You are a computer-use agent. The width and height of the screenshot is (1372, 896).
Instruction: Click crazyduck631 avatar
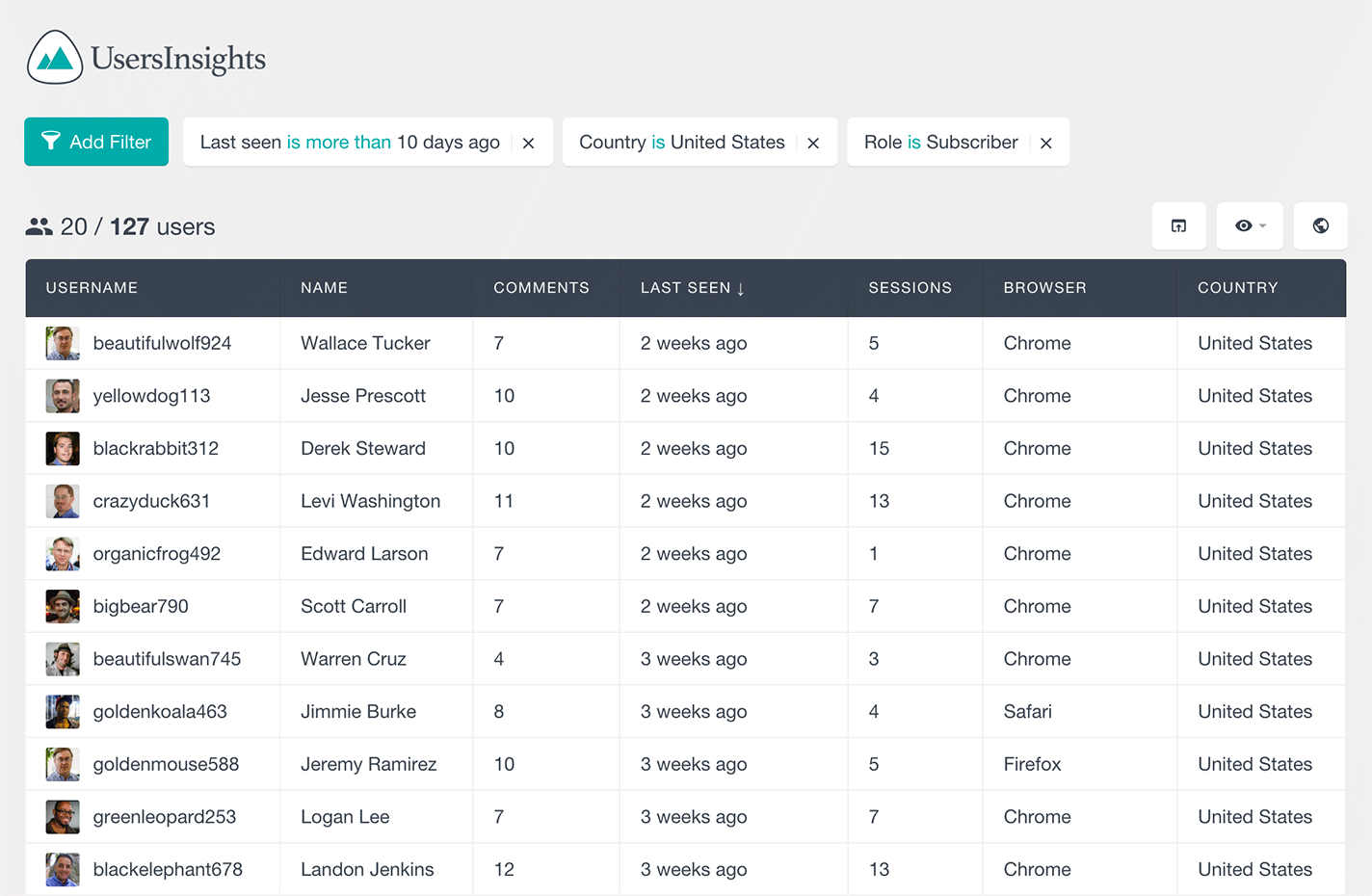[63, 501]
